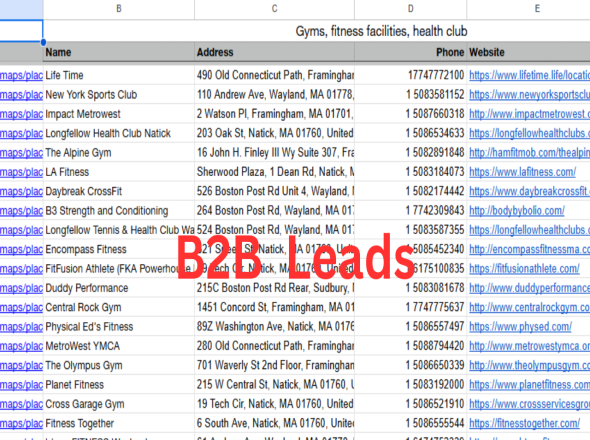Open the LA Fitness website link

coord(522,172)
